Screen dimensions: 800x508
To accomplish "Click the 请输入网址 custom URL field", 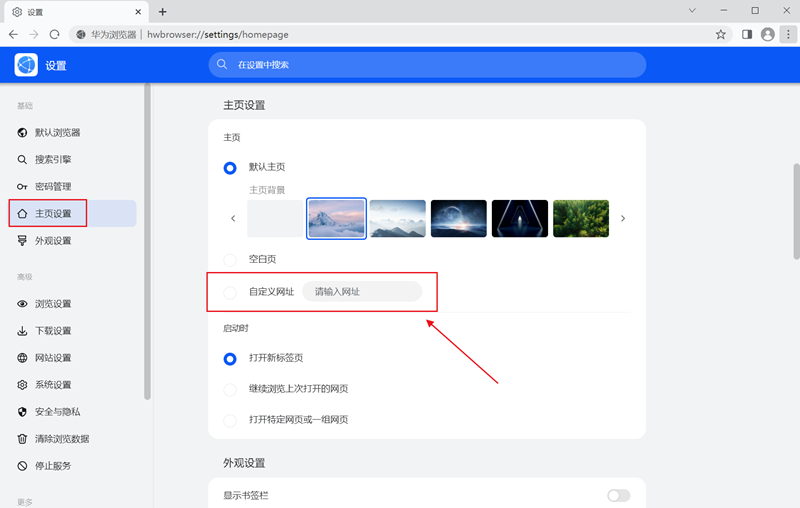I will point(362,292).
